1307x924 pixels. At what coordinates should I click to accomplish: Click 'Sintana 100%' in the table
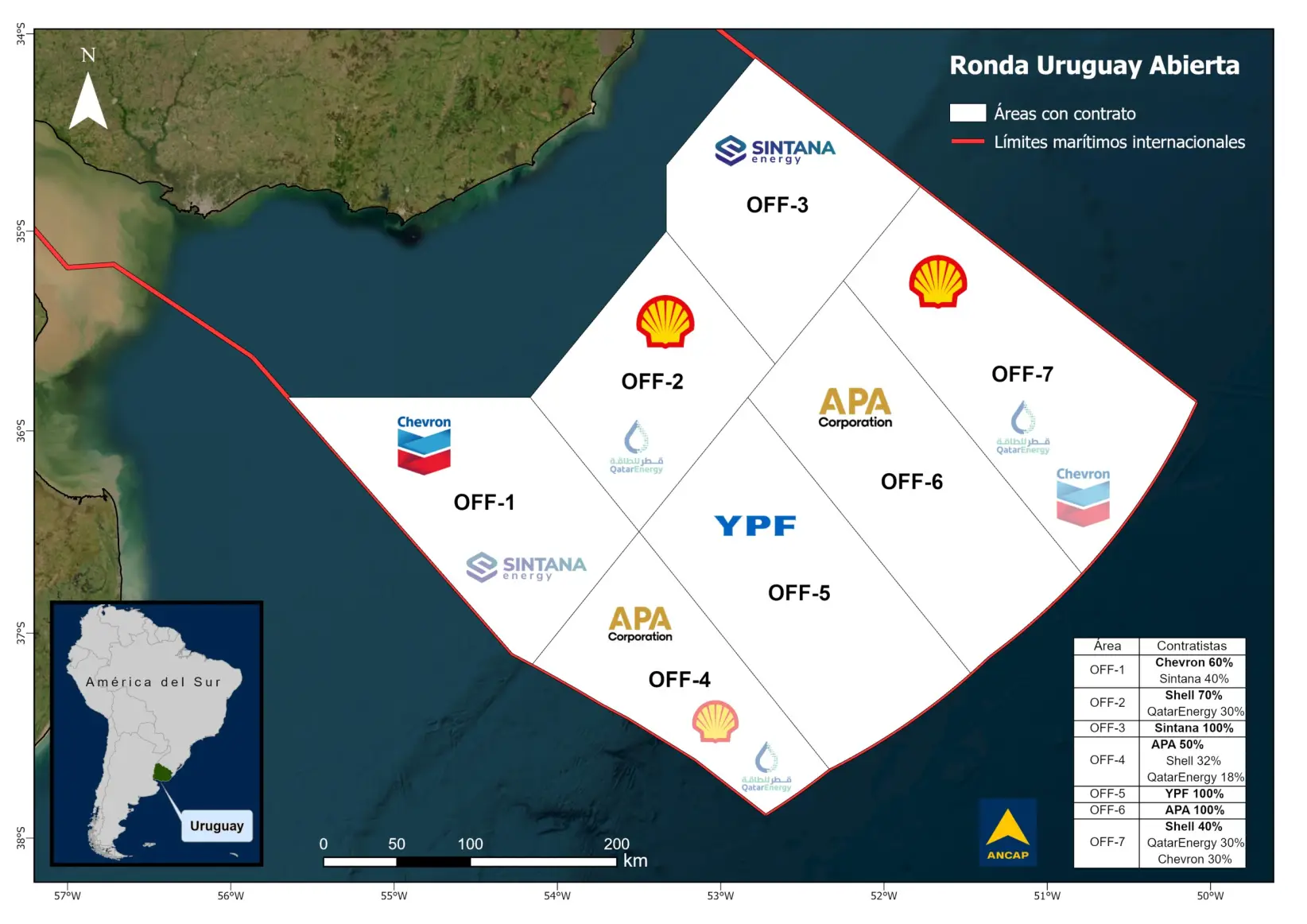(x=1193, y=728)
